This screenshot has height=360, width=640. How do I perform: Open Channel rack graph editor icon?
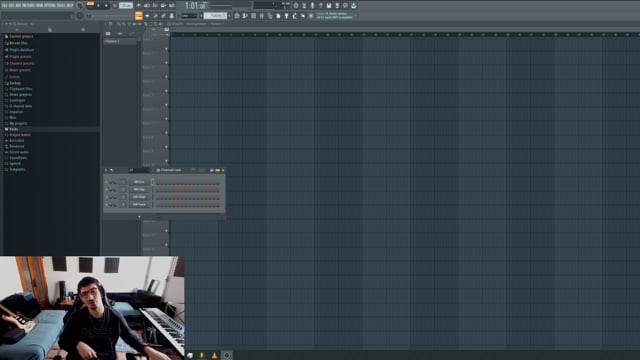point(211,170)
